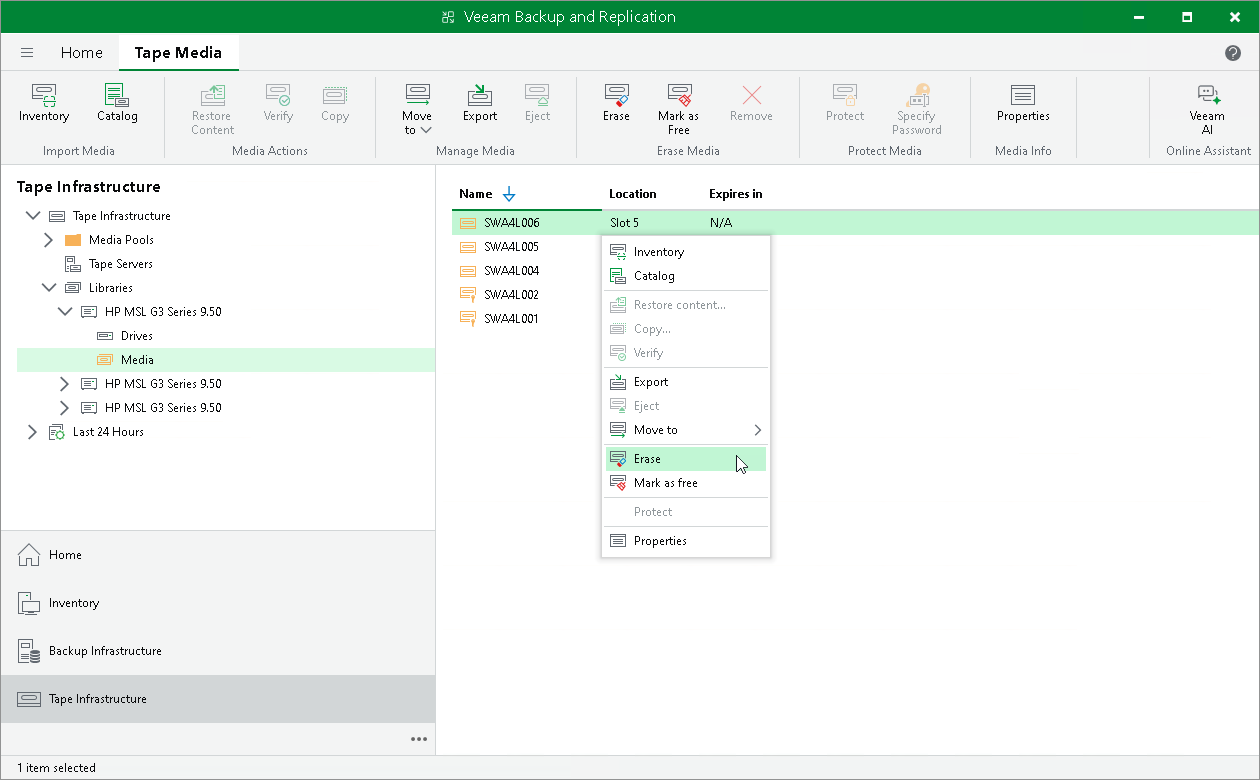1260x780 pixels.
Task: Click the Eject ribbon icon
Action: click(x=538, y=95)
